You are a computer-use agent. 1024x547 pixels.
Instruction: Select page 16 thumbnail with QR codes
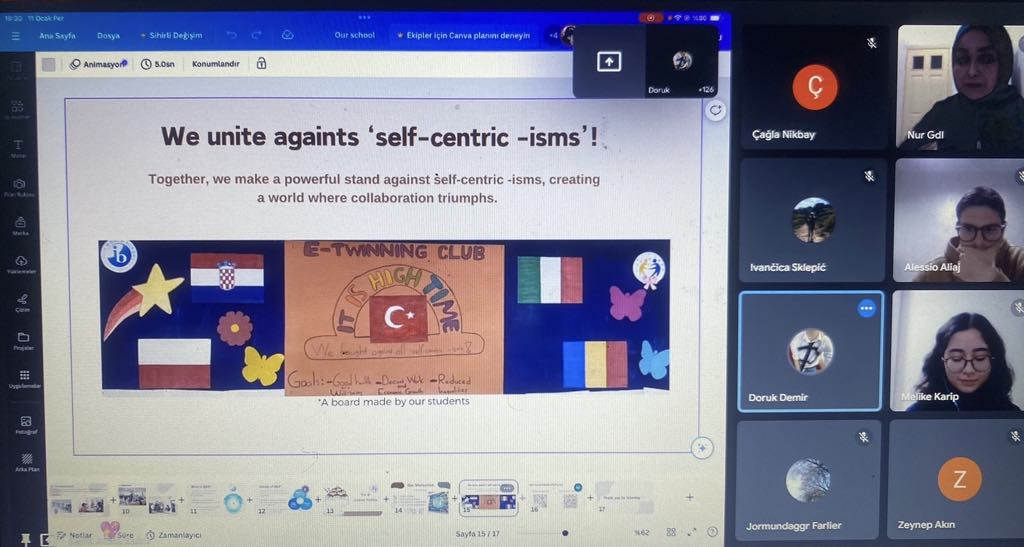[556, 499]
